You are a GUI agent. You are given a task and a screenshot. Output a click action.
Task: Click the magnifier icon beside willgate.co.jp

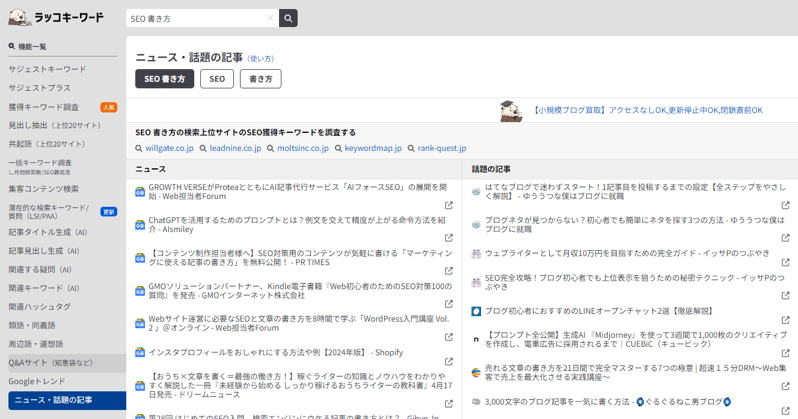pyautogui.click(x=139, y=149)
